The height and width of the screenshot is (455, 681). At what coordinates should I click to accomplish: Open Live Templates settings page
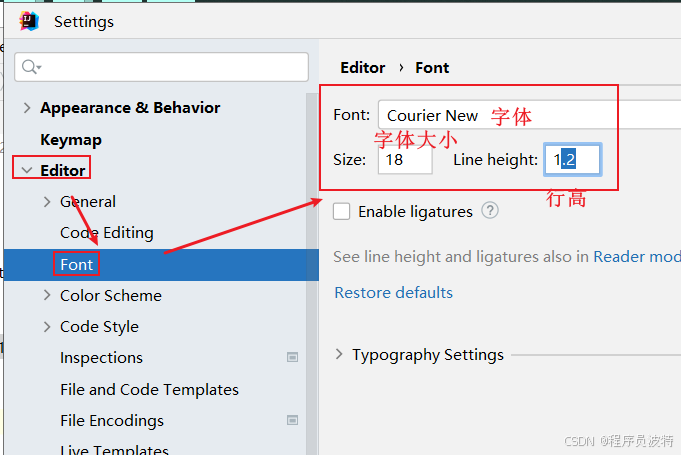point(114,450)
